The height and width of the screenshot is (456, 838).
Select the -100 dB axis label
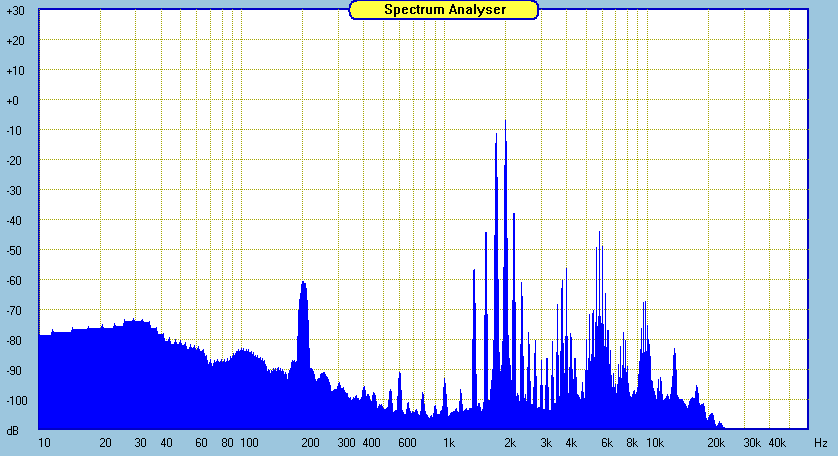coord(17,400)
